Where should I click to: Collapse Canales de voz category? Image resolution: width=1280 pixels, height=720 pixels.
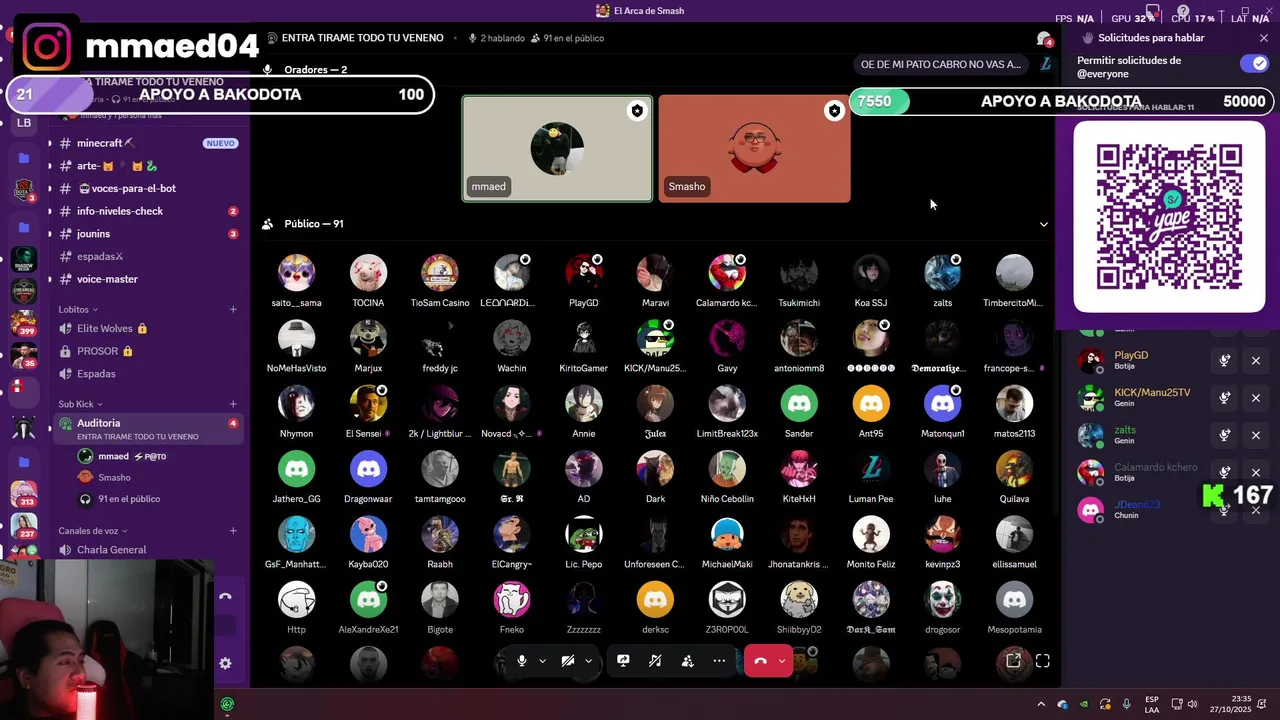click(x=93, y=531)
